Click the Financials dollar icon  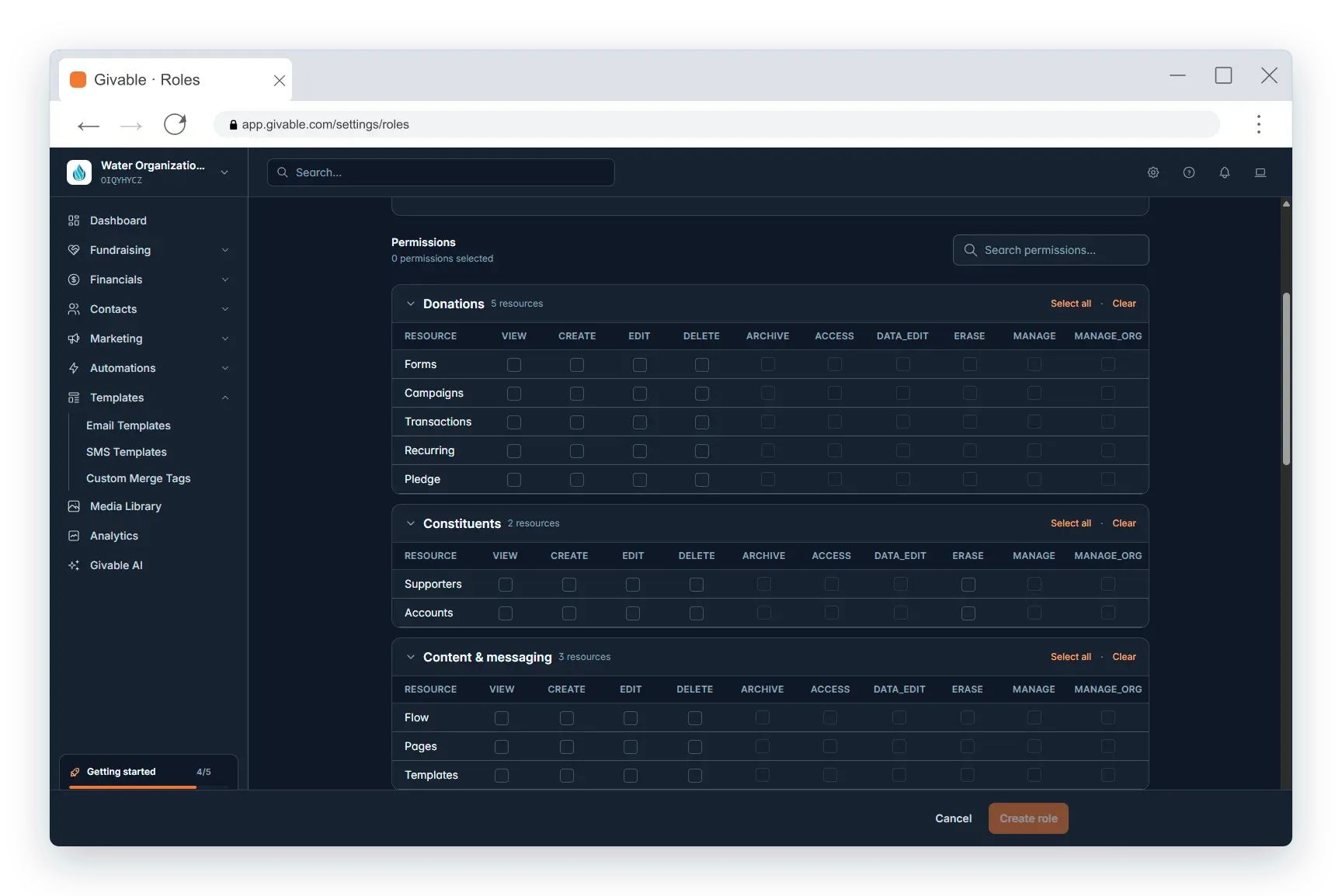click(x=74, y=280)
